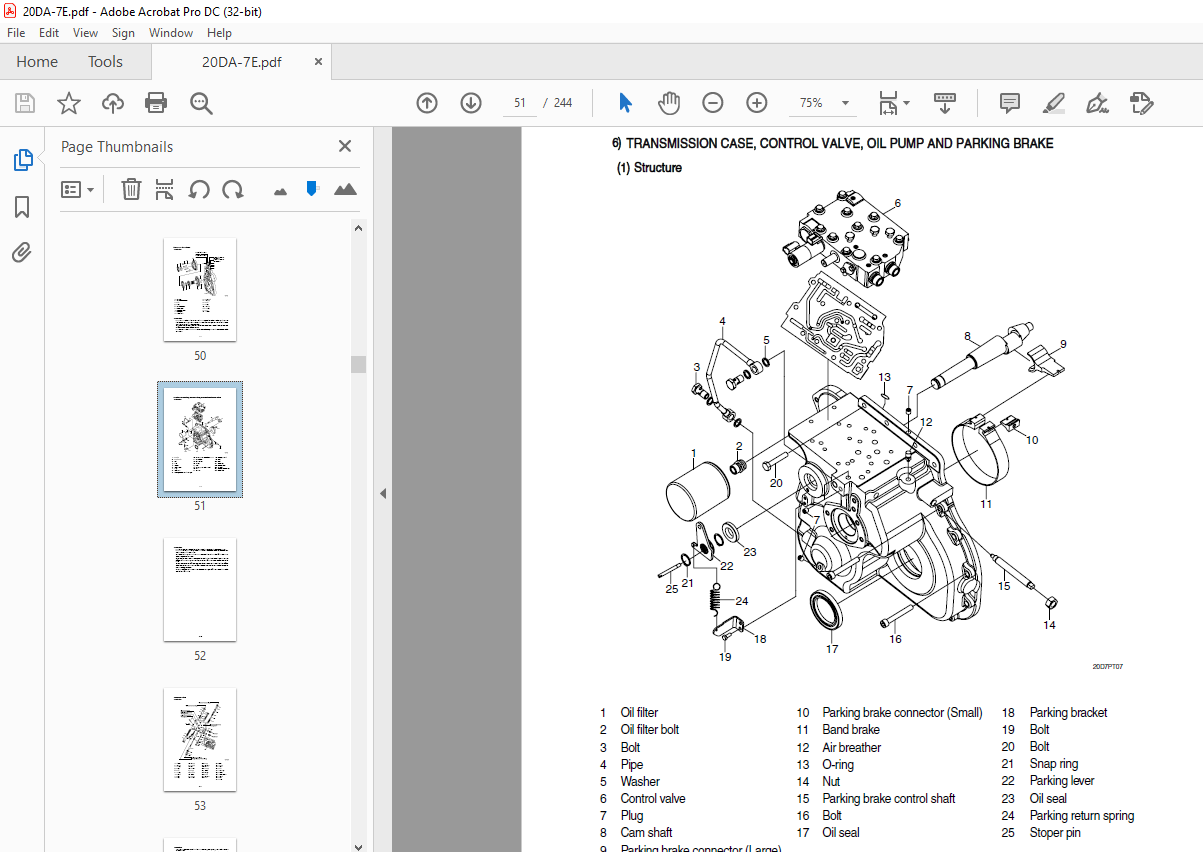1203x852 pixels.
Task: Close the Page Thumbnails panel
Action: tap(345, 146)
